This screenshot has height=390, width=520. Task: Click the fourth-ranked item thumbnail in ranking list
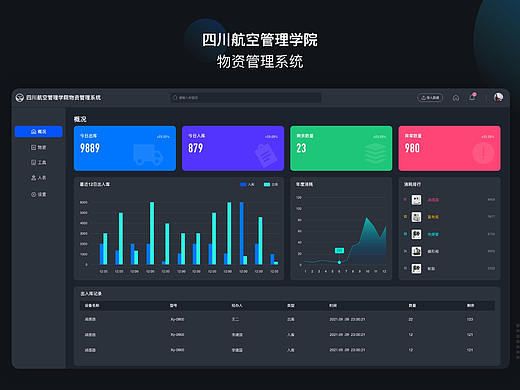click(x=416, y=251)
